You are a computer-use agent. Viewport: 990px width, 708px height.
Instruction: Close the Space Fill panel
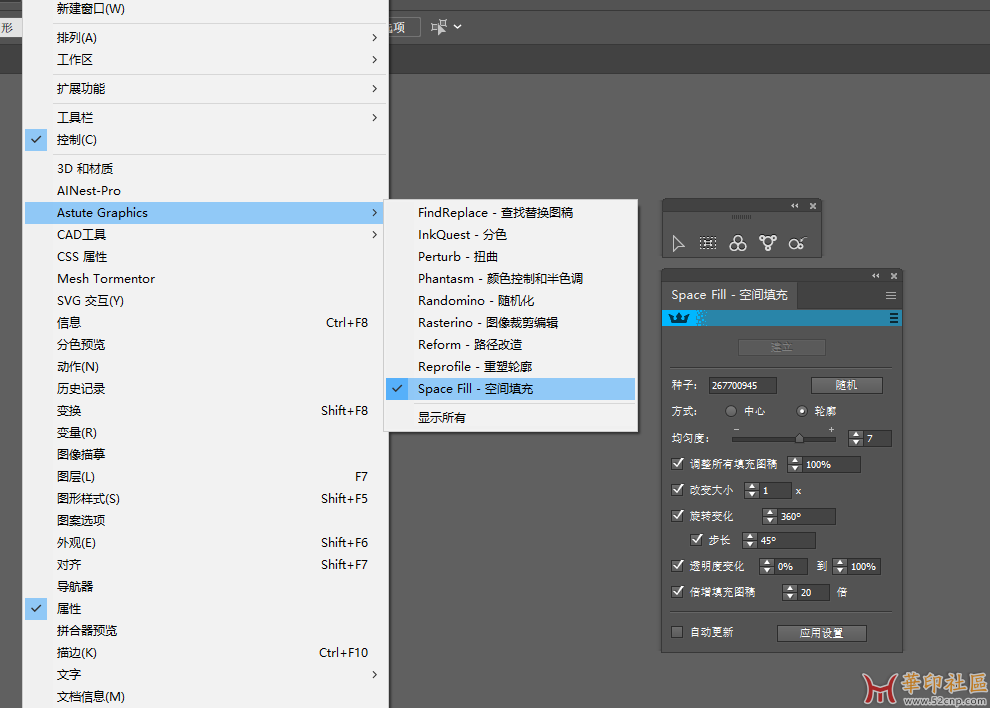[894, 275]
